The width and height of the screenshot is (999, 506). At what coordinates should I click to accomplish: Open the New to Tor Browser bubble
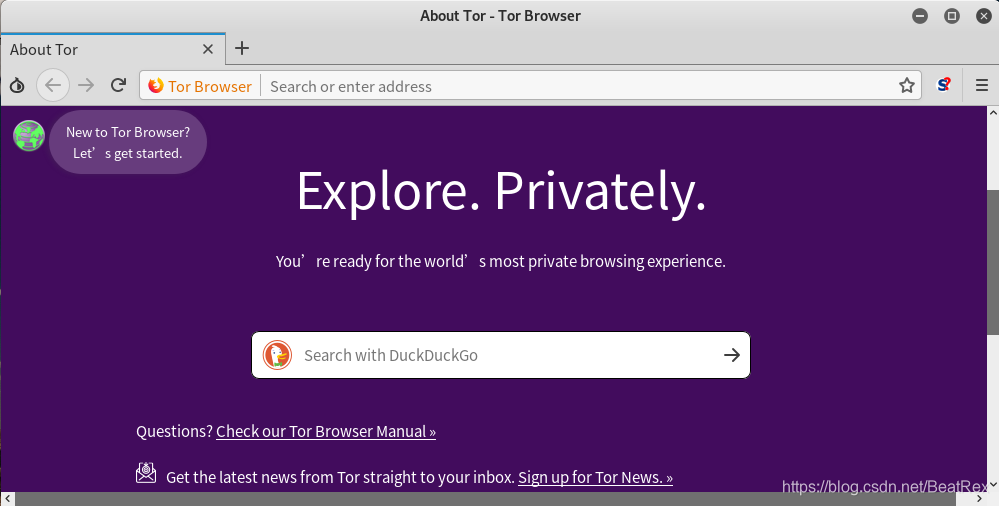(128, 142)
